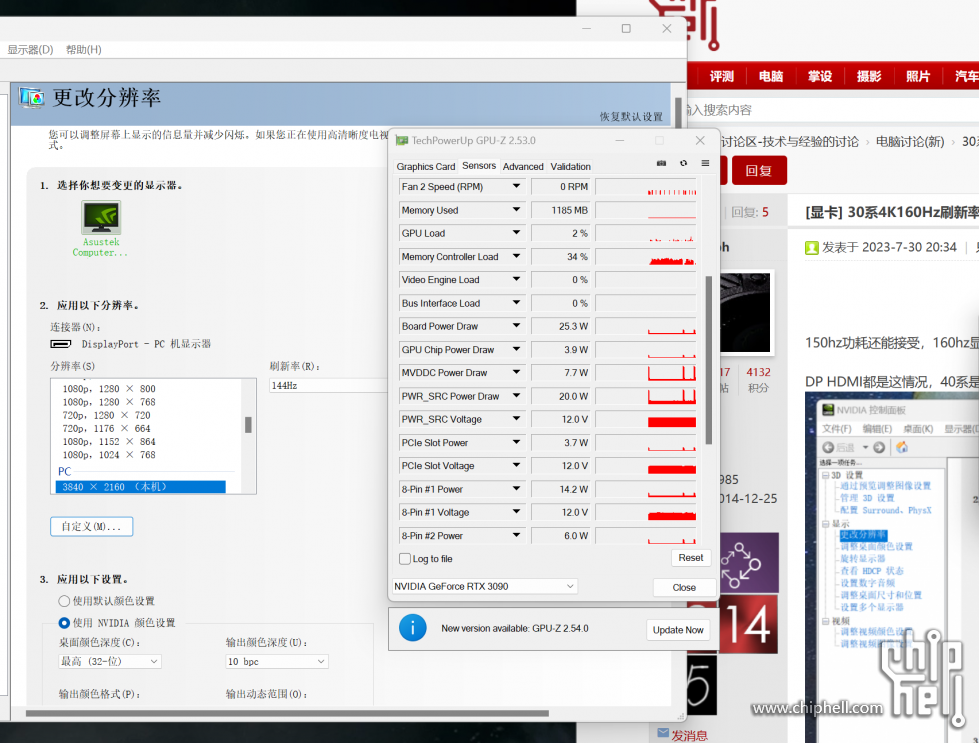979x743 pixels.
Task: Click the Reset button in GPU-Z
Action: 691,558
